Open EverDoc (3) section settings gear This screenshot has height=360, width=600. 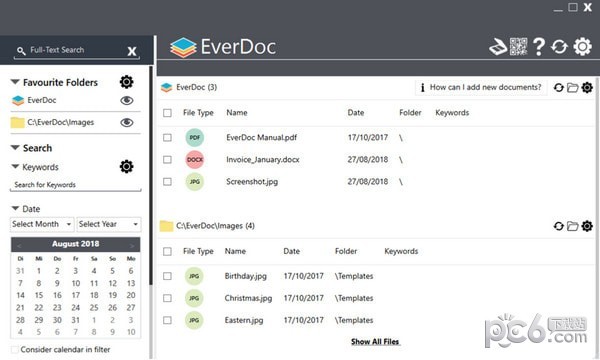(587, 88)
